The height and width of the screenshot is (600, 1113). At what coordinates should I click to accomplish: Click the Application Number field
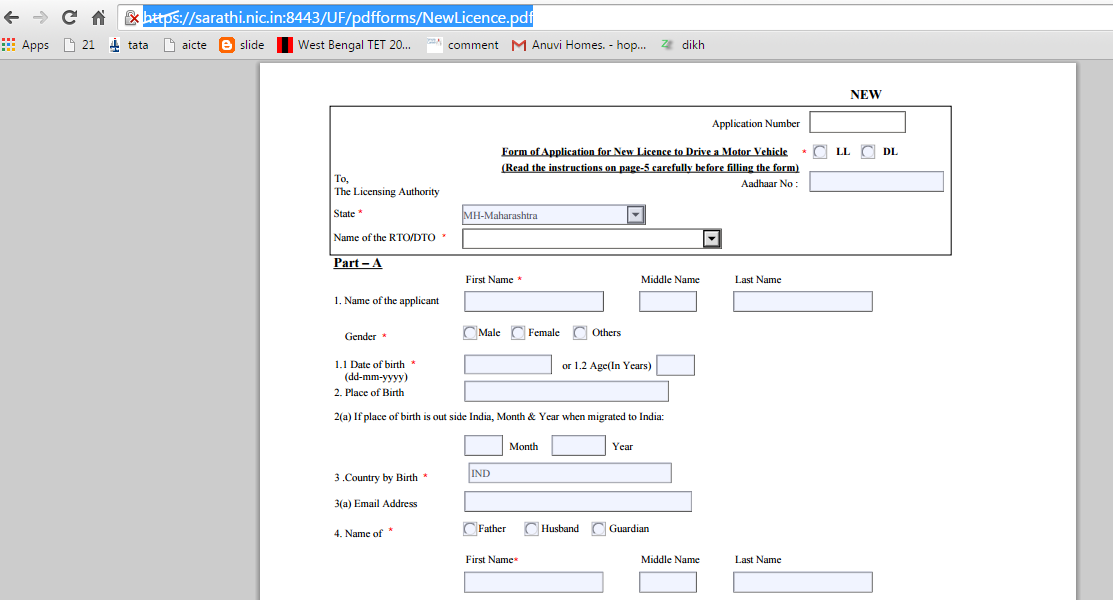pos(857,122)
